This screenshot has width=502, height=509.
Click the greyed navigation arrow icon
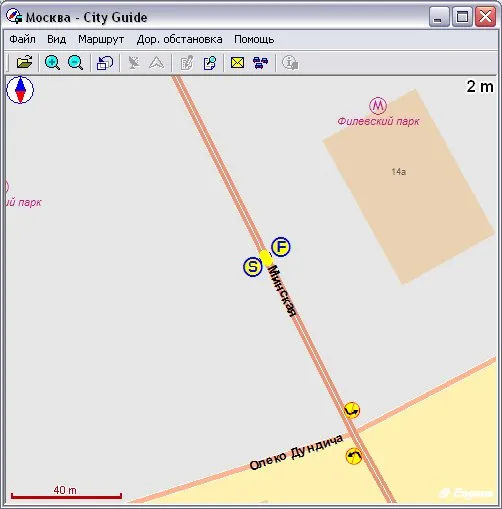tap(156, 62)
